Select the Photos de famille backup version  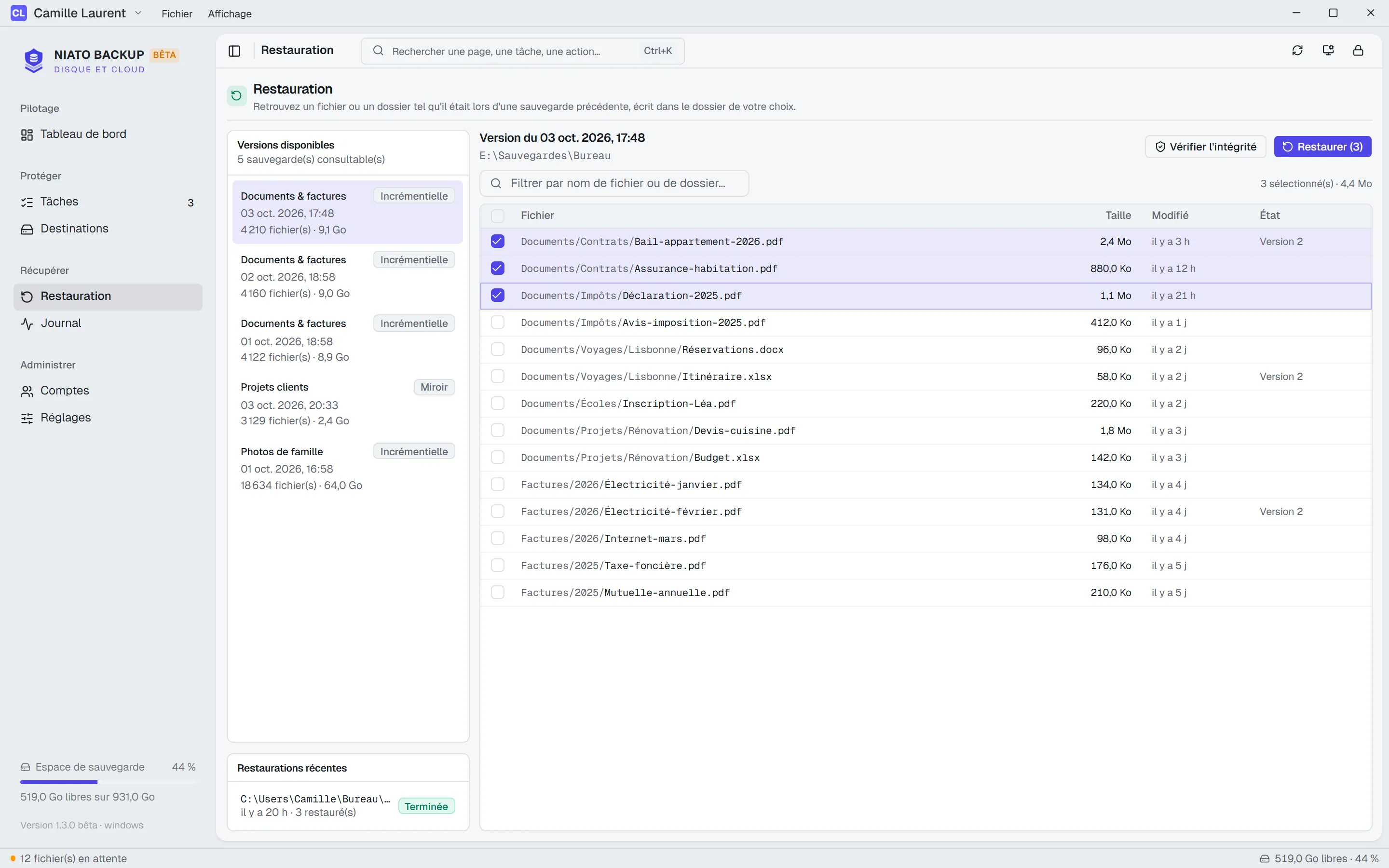tap(347, 468)
